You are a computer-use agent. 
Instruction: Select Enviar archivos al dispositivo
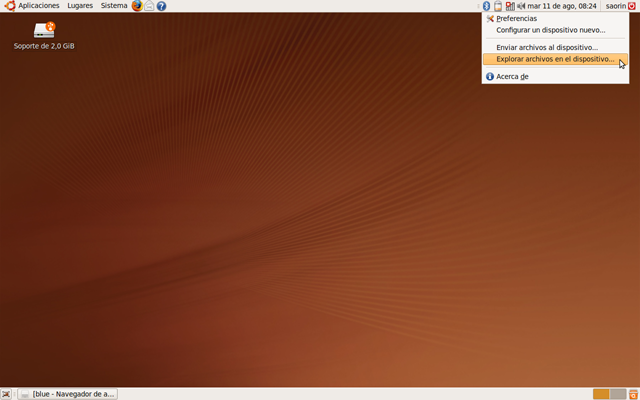[547, 47]
